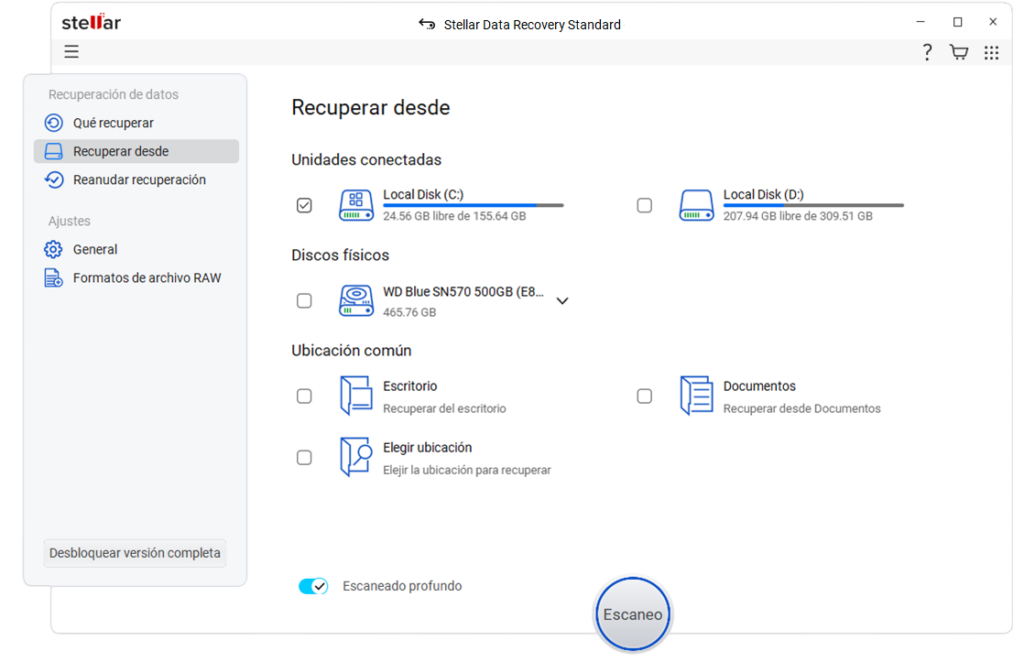Uncheck the Local Disk (C:) checkbox
Image resolution: width=1024 pixels, height=662 pixels.
click(304, 206)
